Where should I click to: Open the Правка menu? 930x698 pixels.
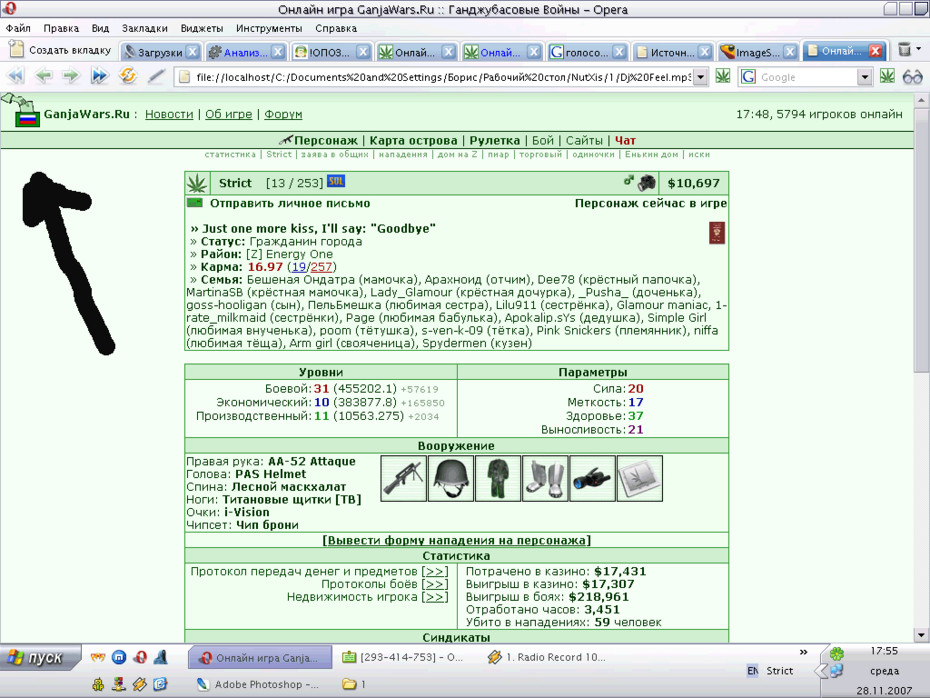pos(61,28)
